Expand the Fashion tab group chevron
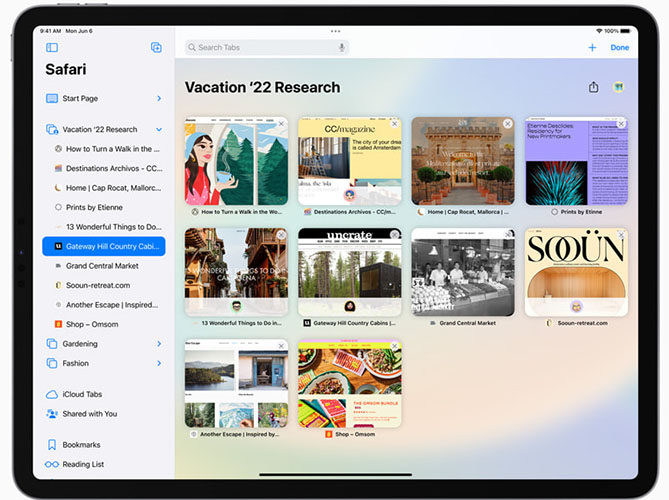Screen dimensions: 669x500 pyautogui.click(x=158, y=363)
